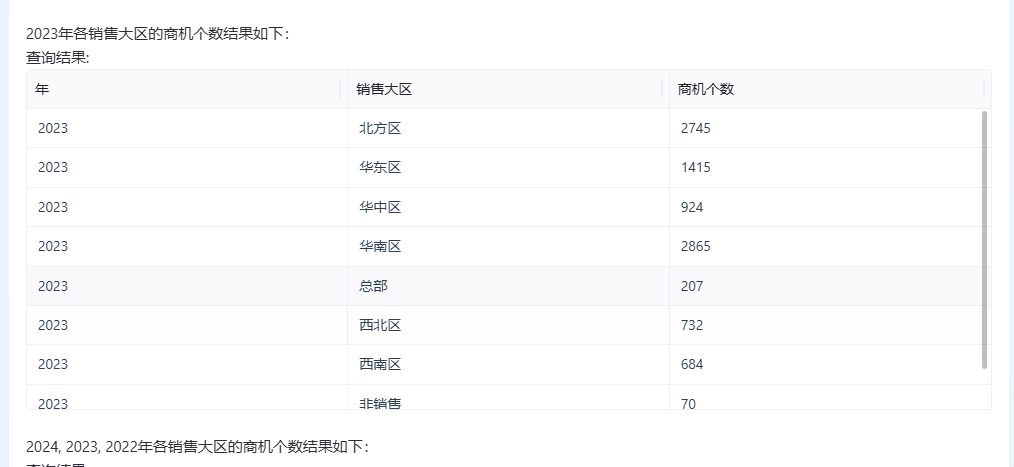Click the value 1415 for 华东区

tap(695, 168)
